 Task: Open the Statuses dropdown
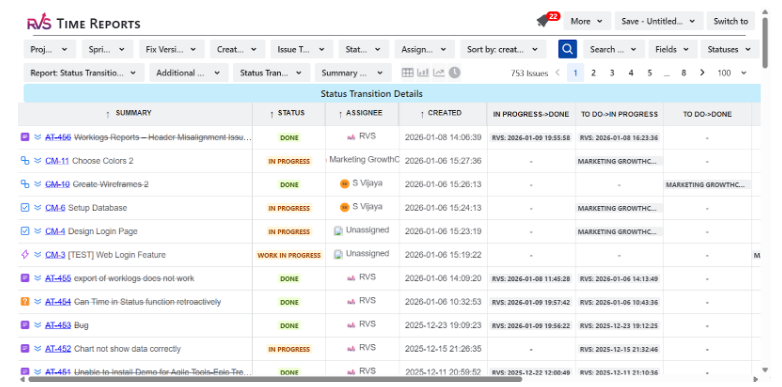tap(730, 49)
